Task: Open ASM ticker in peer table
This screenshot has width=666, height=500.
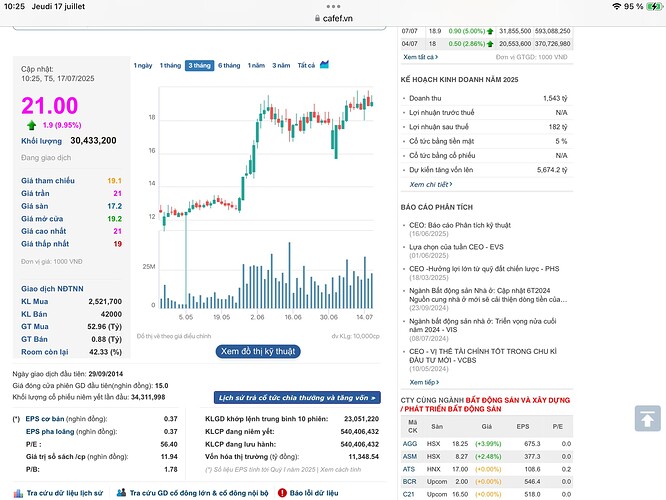Action: coord(409,456)
